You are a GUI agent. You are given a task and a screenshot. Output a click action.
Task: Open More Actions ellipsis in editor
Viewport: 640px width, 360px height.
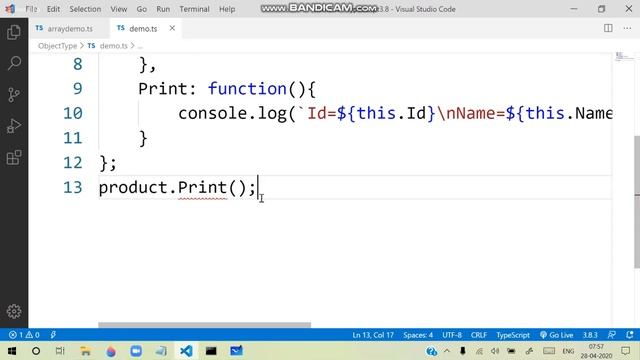[x=627, y=28]
